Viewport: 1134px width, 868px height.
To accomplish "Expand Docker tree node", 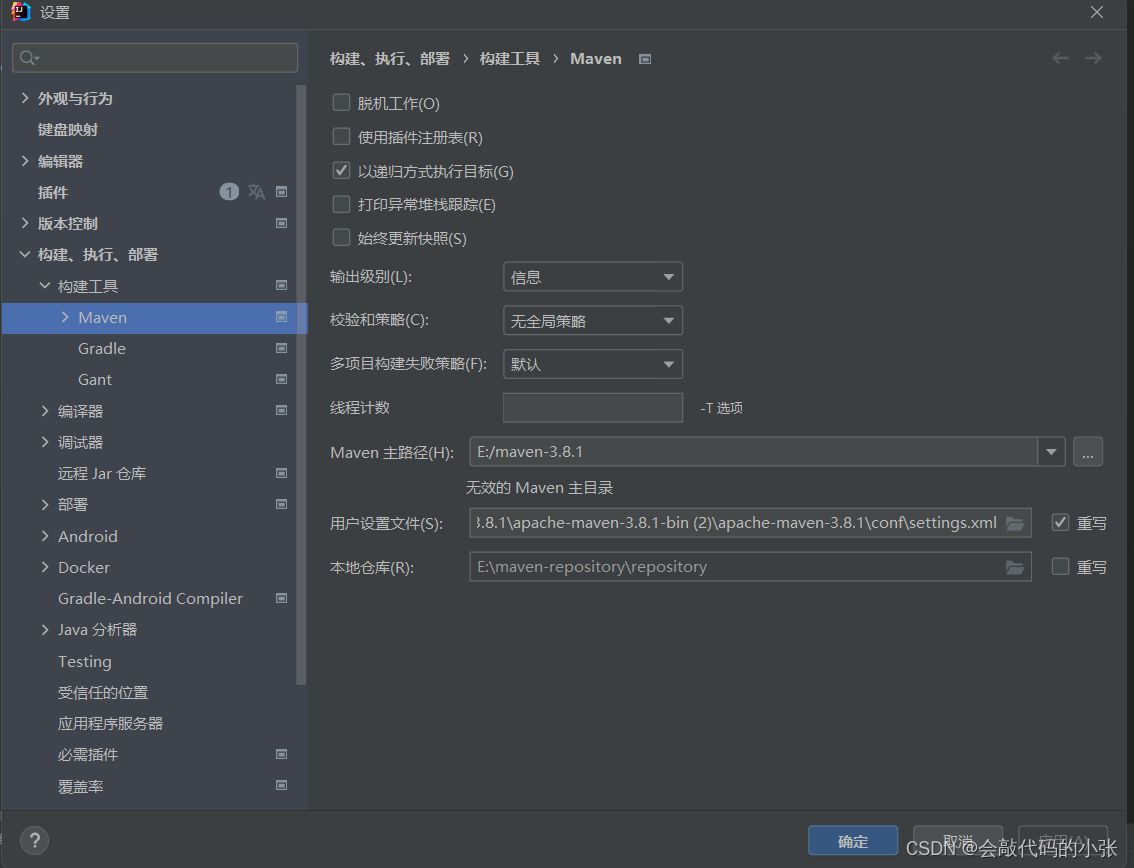I will (45, 567).
